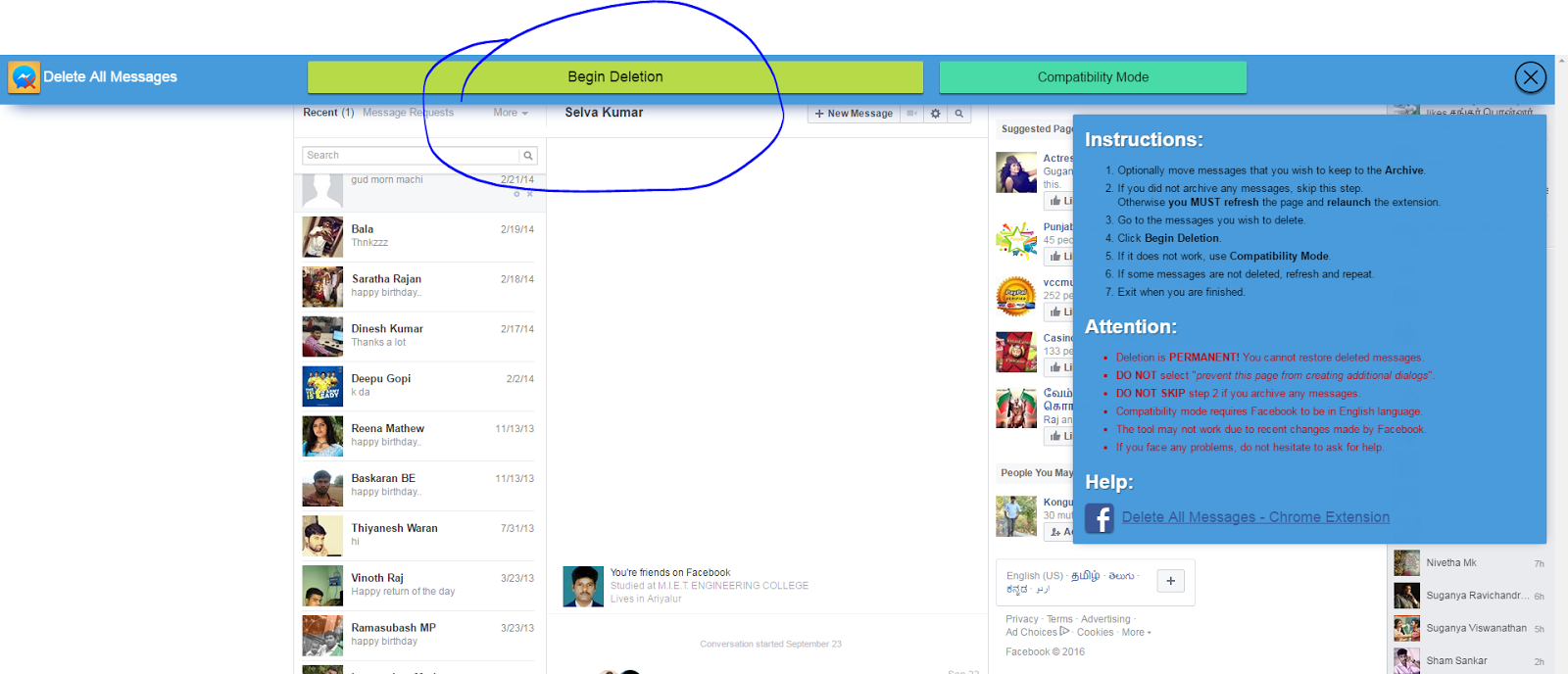
Task: Click Vinoth Raj's profile picture
Action: coord(322,587)
